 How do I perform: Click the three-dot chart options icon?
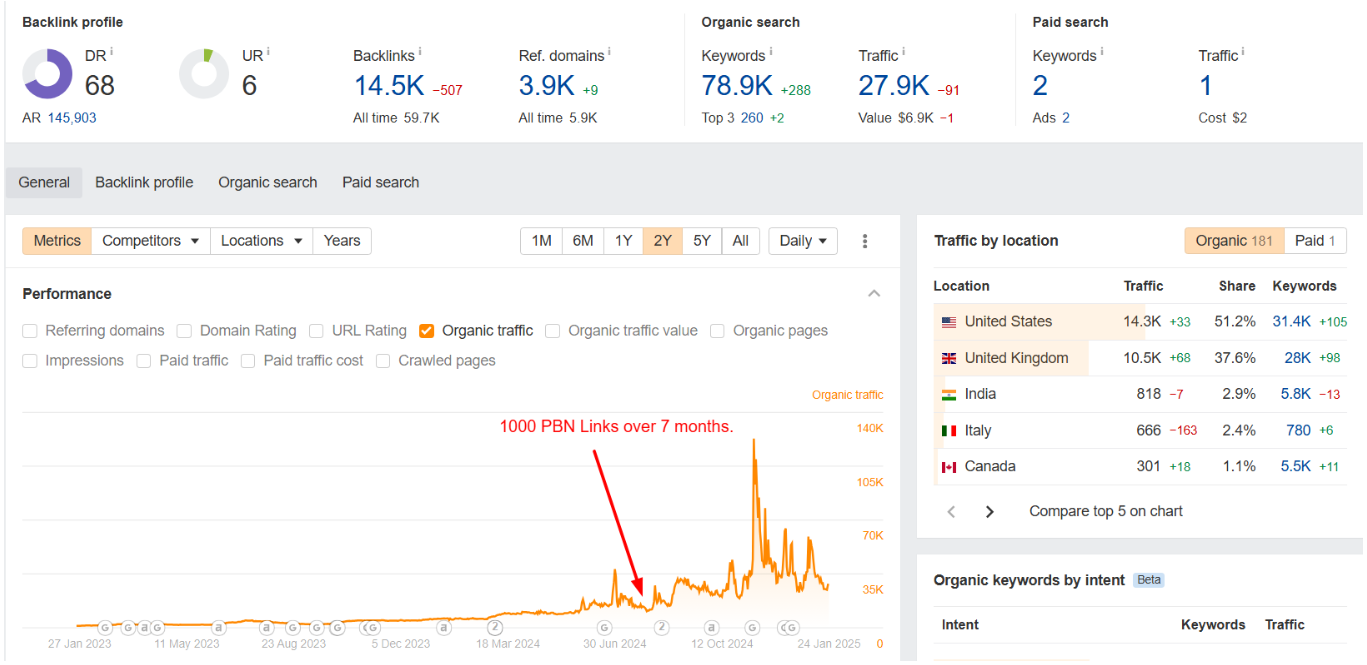pyautogui.click(x=865, y=241)
